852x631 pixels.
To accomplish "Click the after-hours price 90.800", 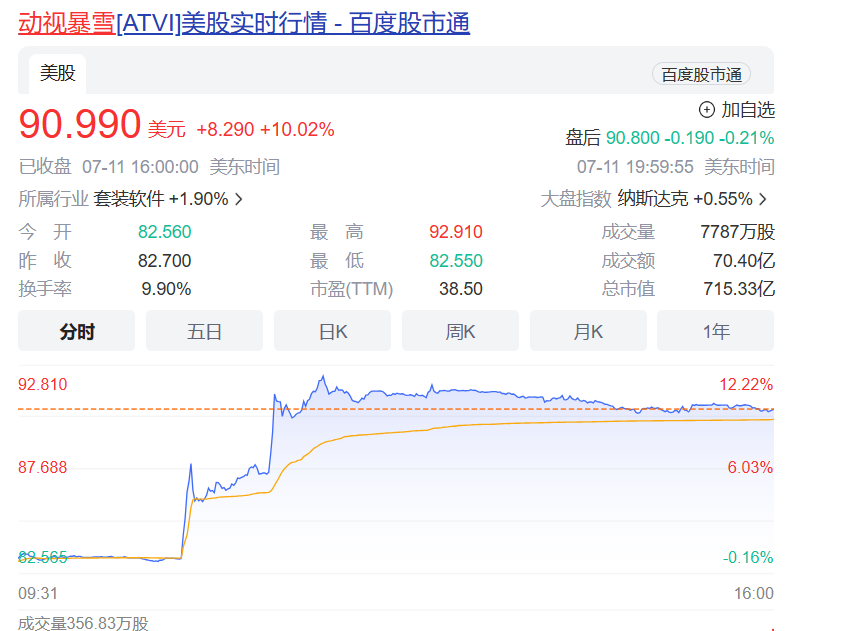I will point(632,138).
